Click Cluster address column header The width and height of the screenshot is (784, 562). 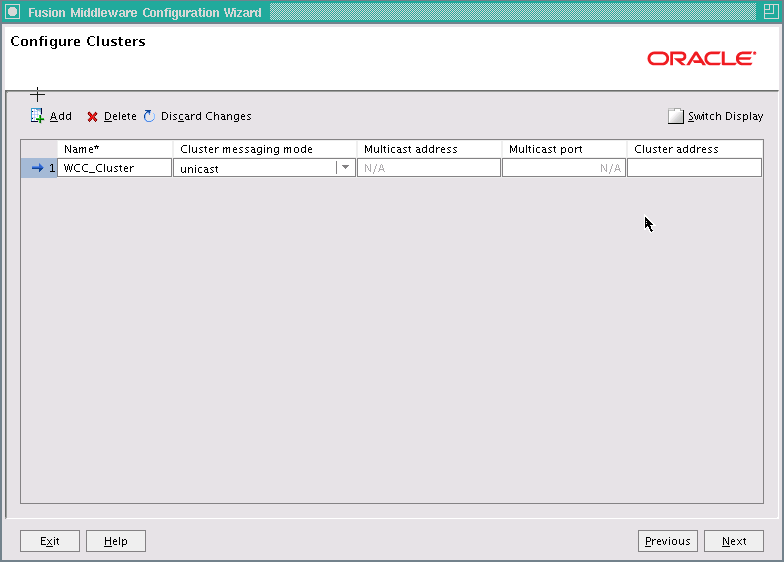pyautogui.click(x=695, y=149)
